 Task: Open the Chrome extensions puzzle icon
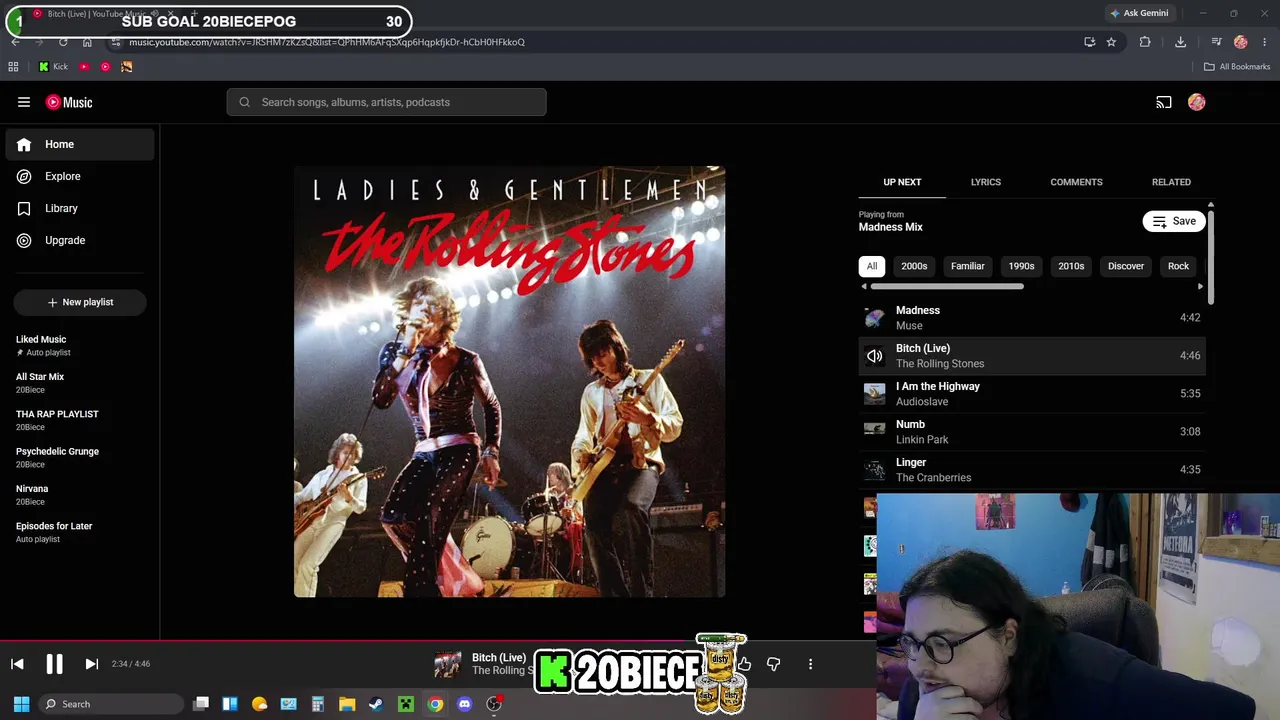(x=1145, y=42)
